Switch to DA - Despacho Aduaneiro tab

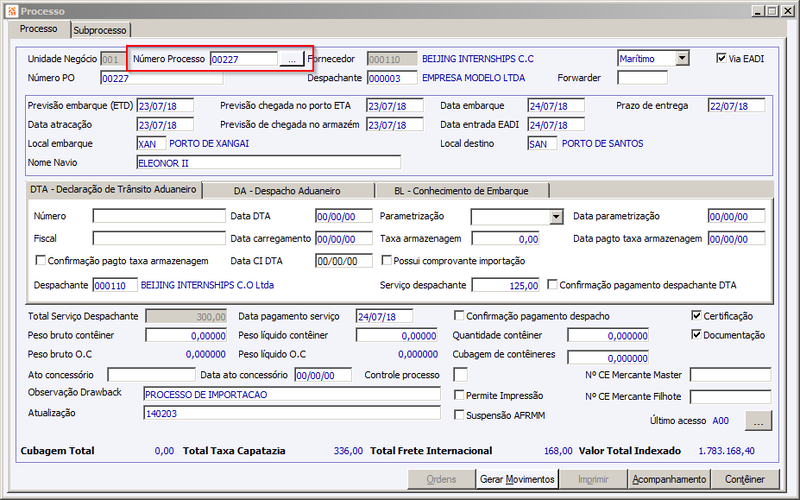pos(287,191)
